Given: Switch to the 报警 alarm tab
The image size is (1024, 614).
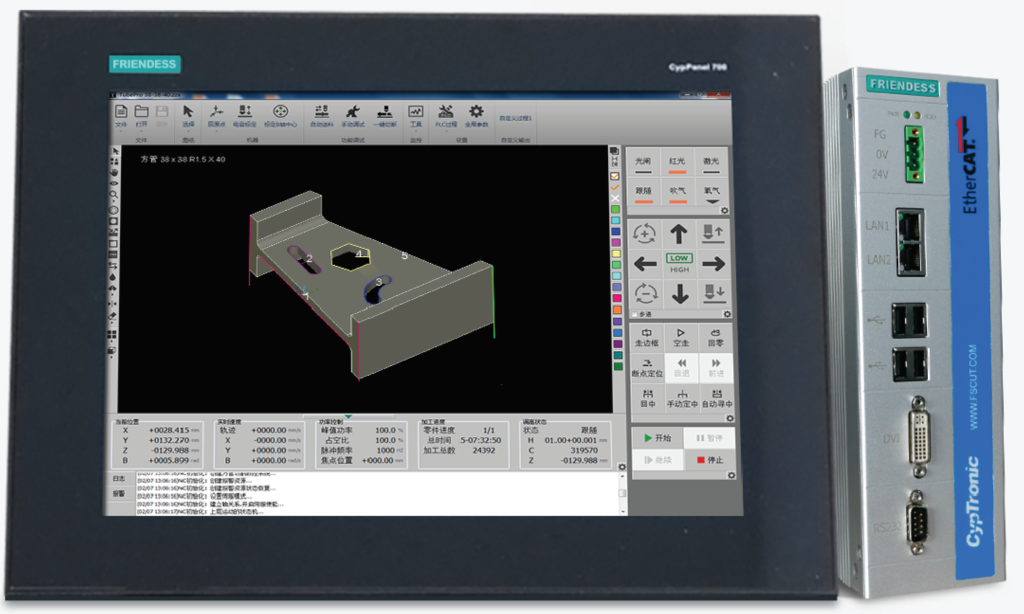Looking at the screenshot, I should (119, 494).
